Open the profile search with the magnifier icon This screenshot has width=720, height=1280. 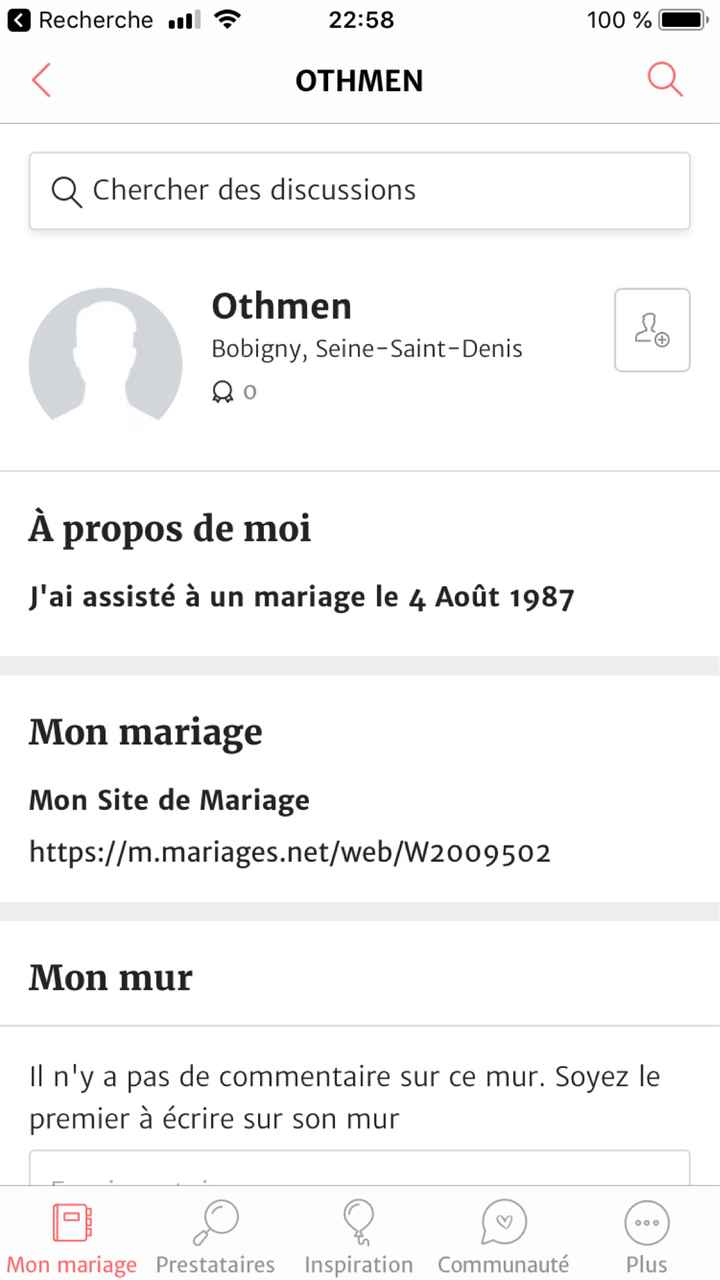(664, 80)
